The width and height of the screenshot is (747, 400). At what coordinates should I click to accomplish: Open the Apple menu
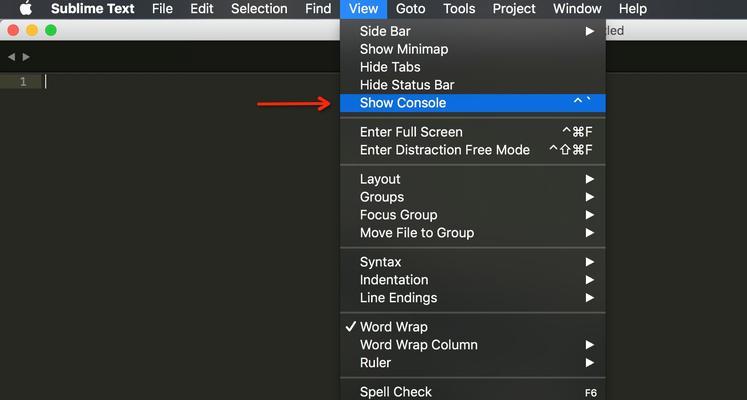click(x=25, y=9)
